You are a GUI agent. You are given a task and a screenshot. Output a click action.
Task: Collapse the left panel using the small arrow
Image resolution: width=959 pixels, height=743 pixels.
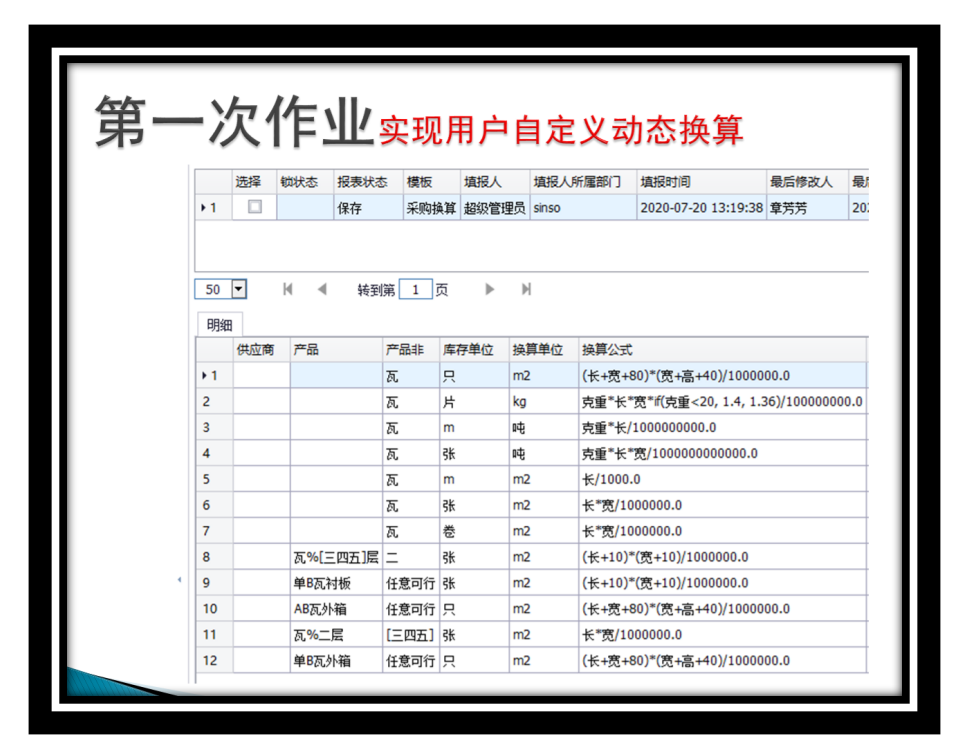[179, 580]
